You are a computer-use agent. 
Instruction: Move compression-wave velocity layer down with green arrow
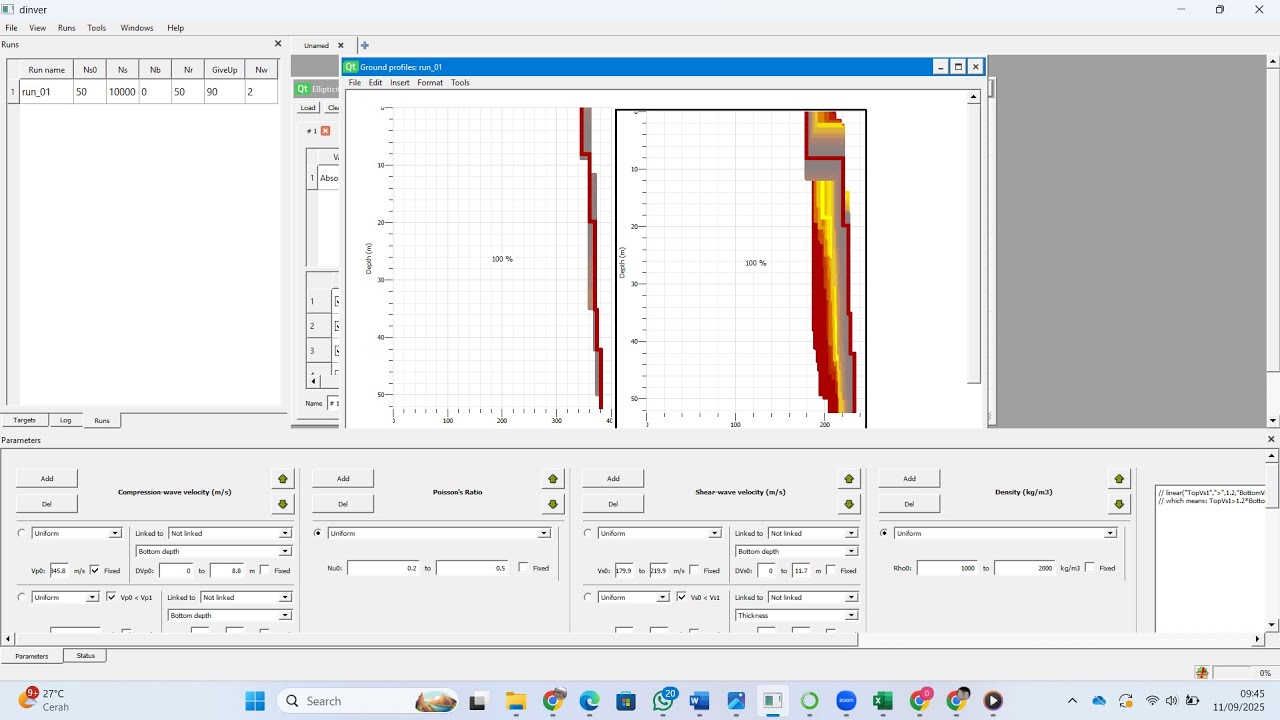[x=283, y=504]
